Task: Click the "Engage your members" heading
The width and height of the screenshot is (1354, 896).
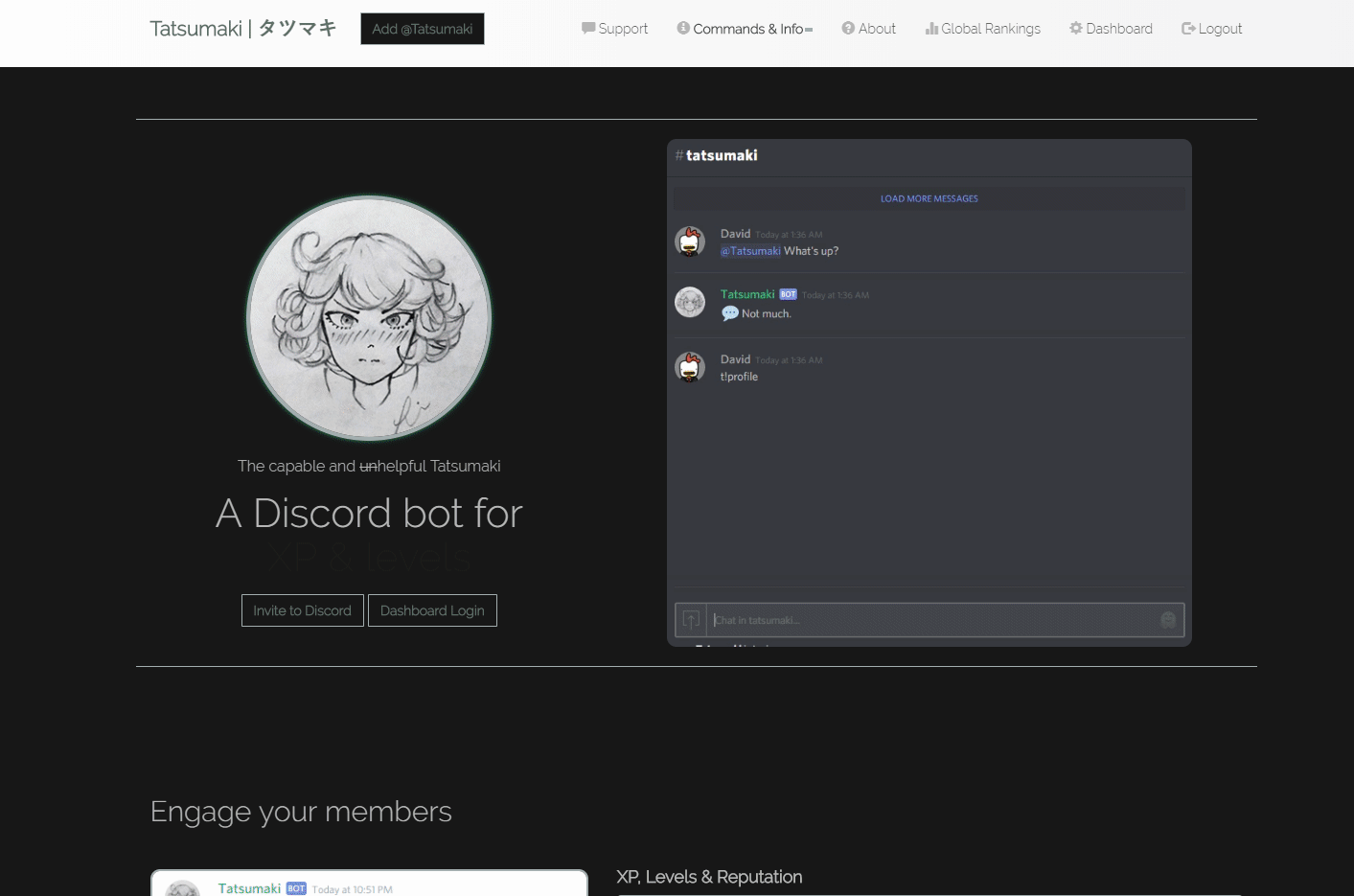Action: (301, 812)
